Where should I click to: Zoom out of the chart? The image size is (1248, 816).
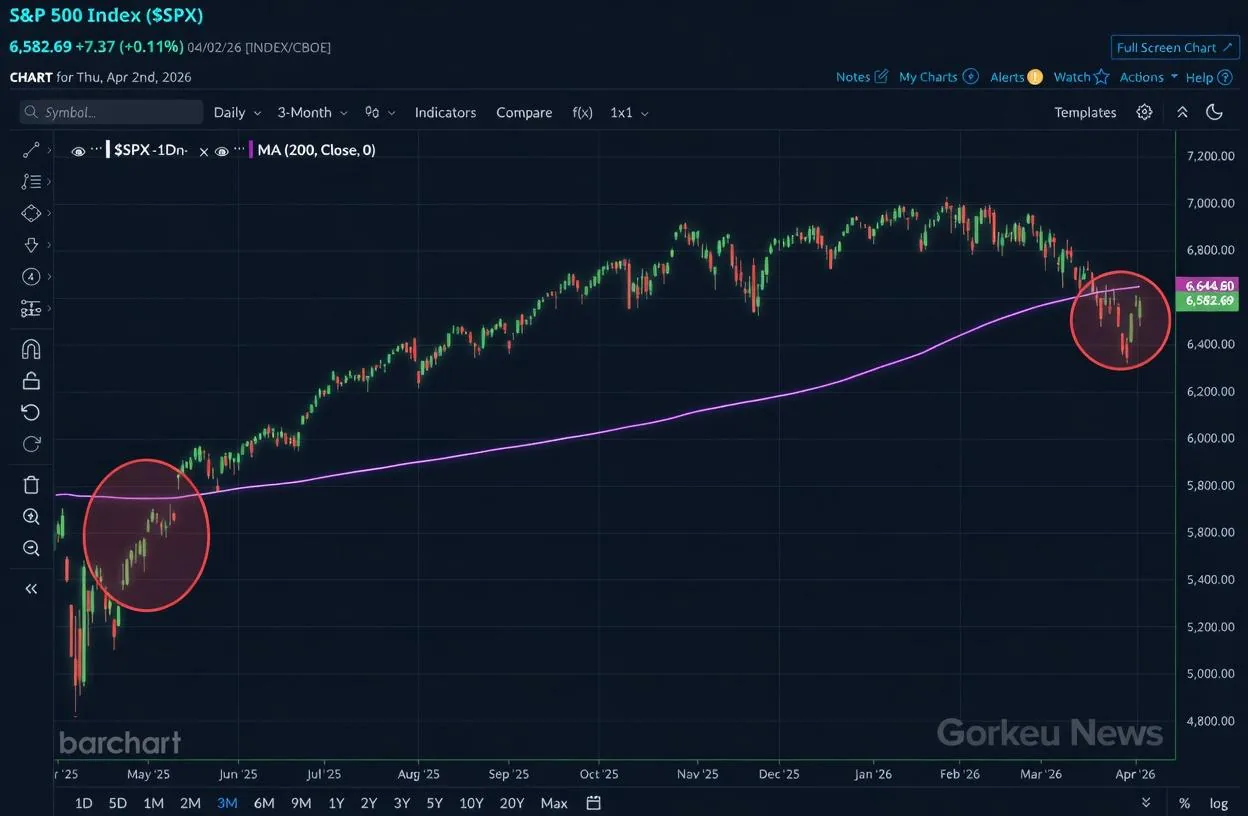(x=31, y=548)
